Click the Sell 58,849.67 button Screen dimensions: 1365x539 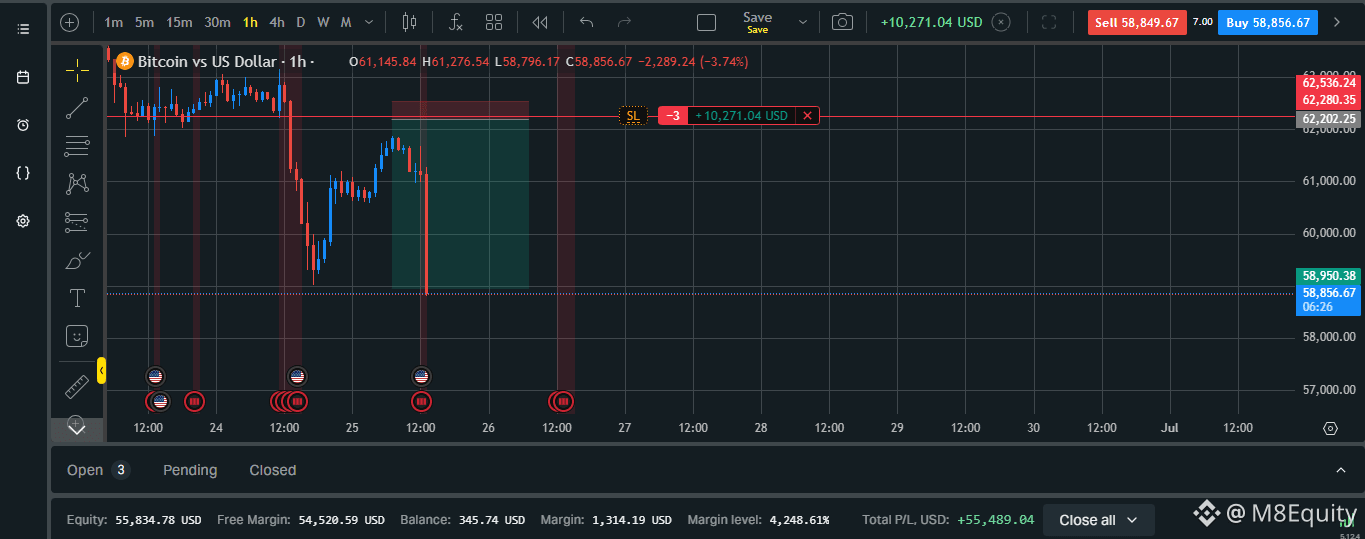coord(1137,22)
